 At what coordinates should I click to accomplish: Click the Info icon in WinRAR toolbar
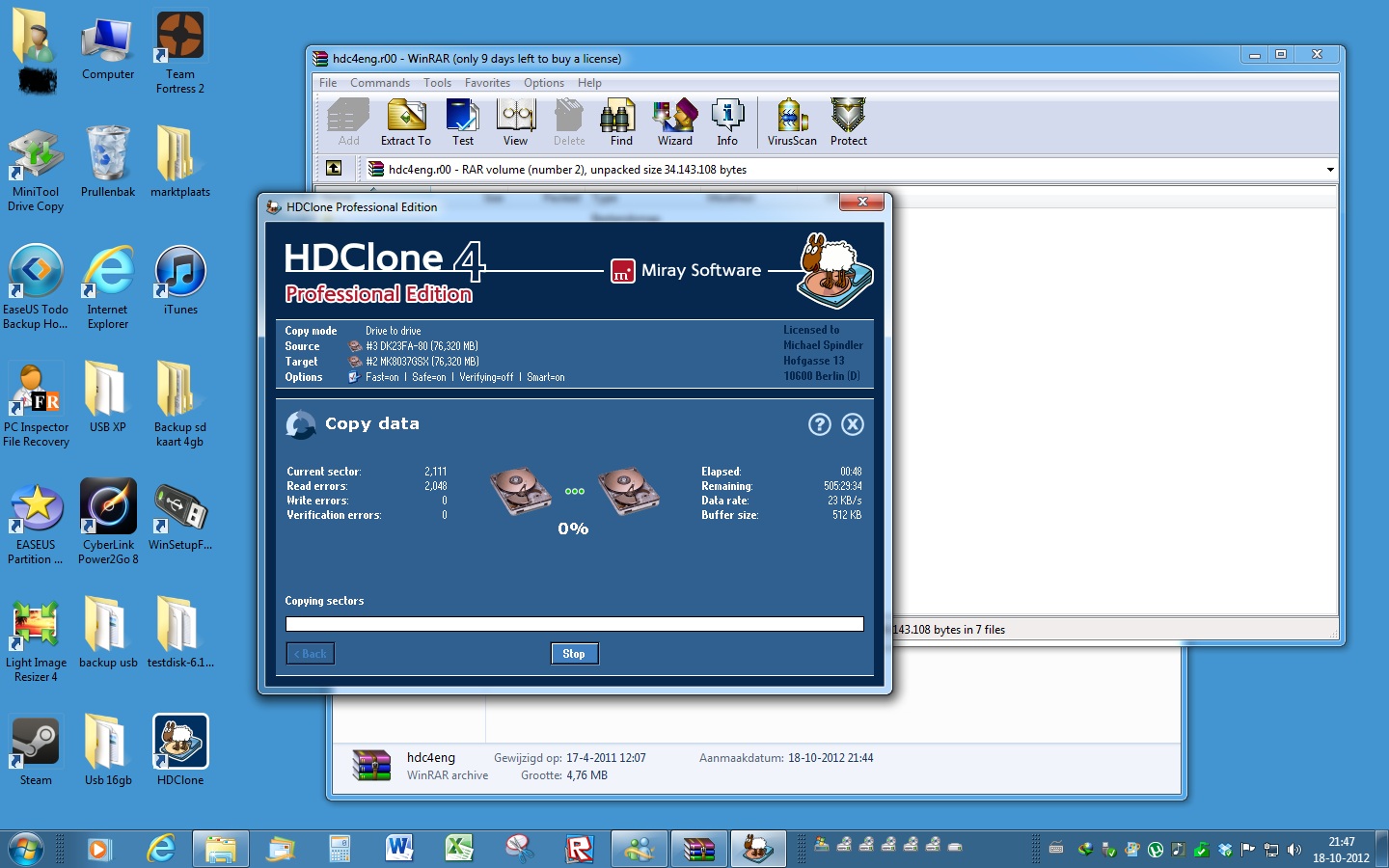point(727,122)
